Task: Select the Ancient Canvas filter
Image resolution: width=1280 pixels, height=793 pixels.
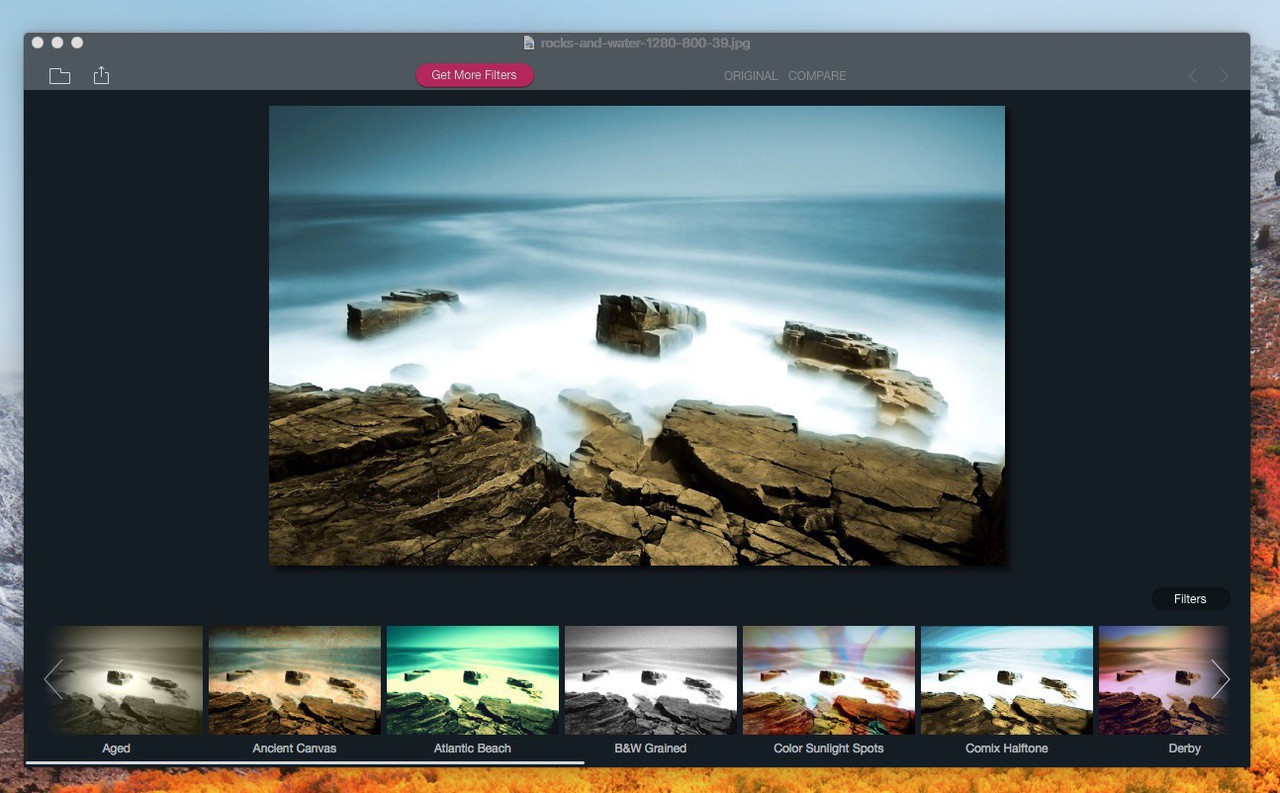Action: pyautogui.click(x=295, y=680)
